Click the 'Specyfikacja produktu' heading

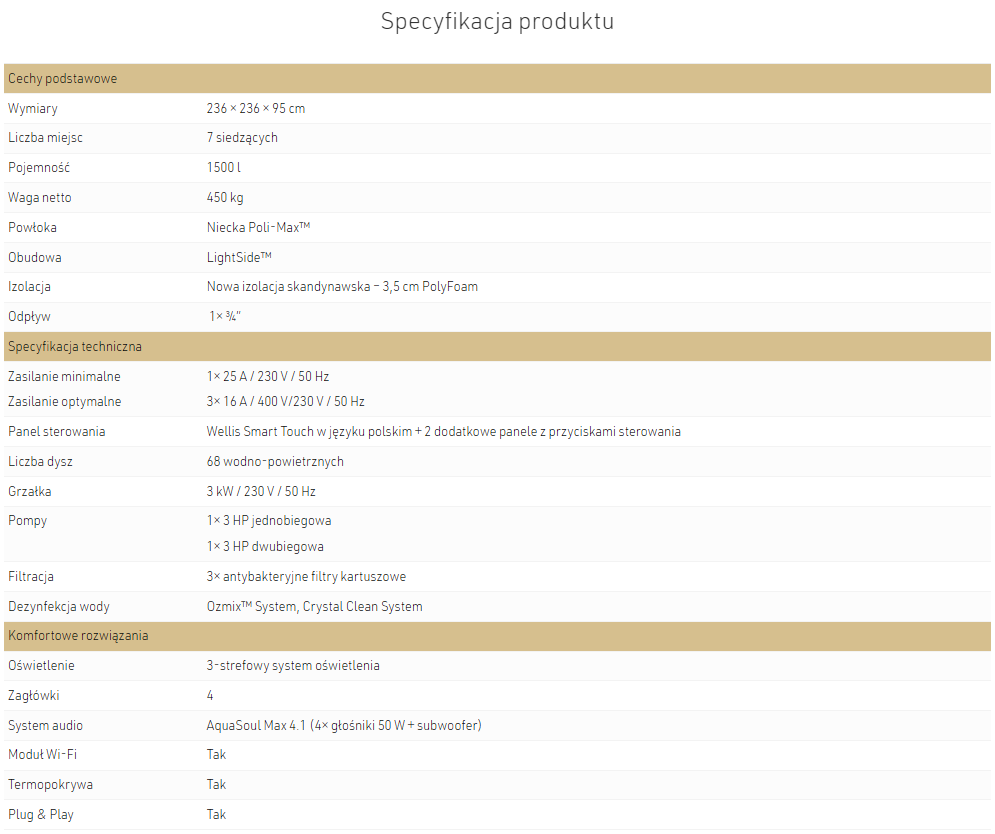[x=497, y=22]
